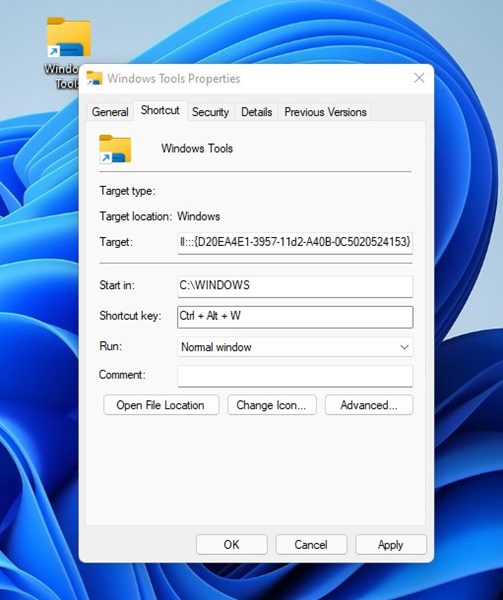The height and width of the screenshot is (600, 503).
Task: Switch to the General tab
Action: click(110, 112)
